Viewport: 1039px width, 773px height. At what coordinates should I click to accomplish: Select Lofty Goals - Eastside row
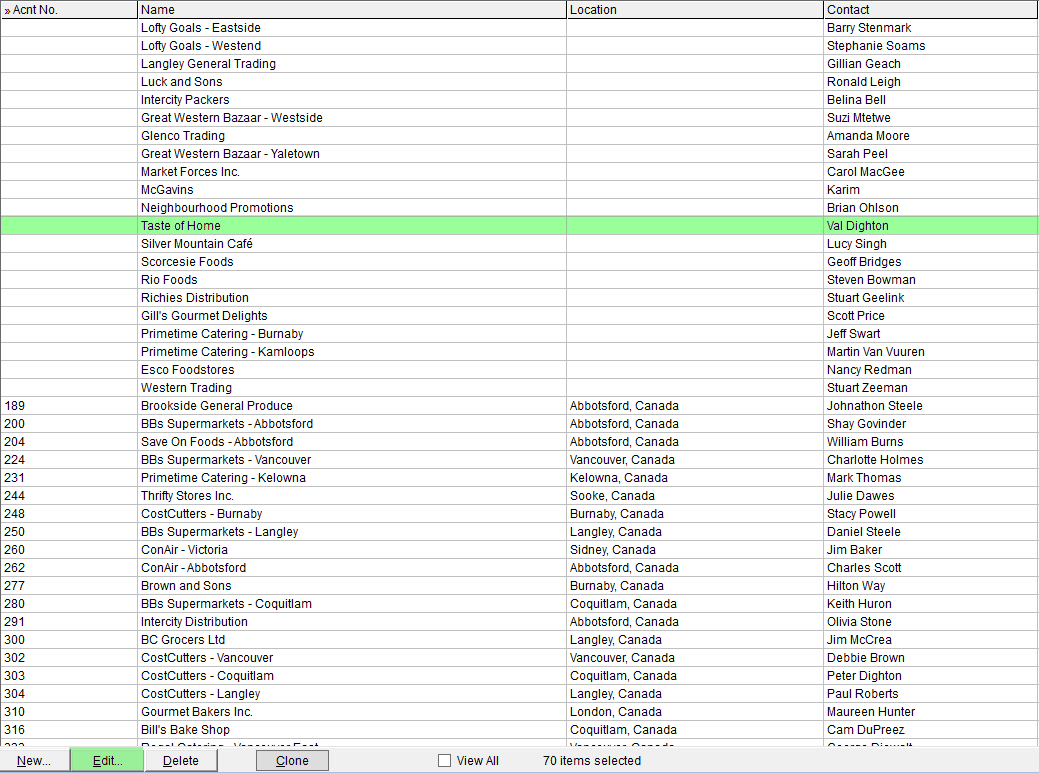pos(520,28)
